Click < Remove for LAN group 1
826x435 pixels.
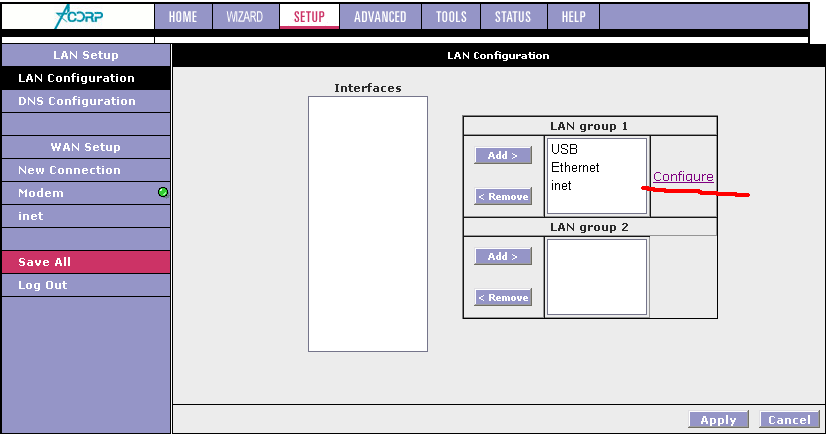coord(503,196)
